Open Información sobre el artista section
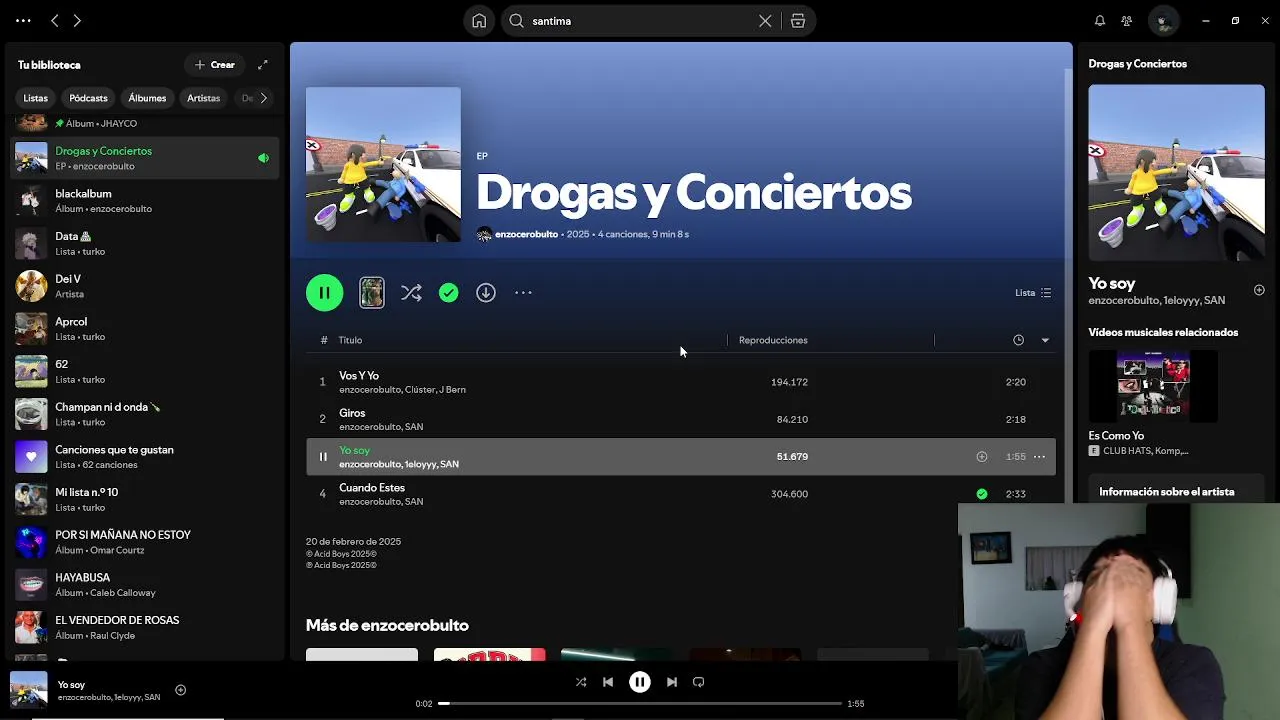Image resolution: width=1280 pixels, height=720 pixels. tap(1166, 492)
